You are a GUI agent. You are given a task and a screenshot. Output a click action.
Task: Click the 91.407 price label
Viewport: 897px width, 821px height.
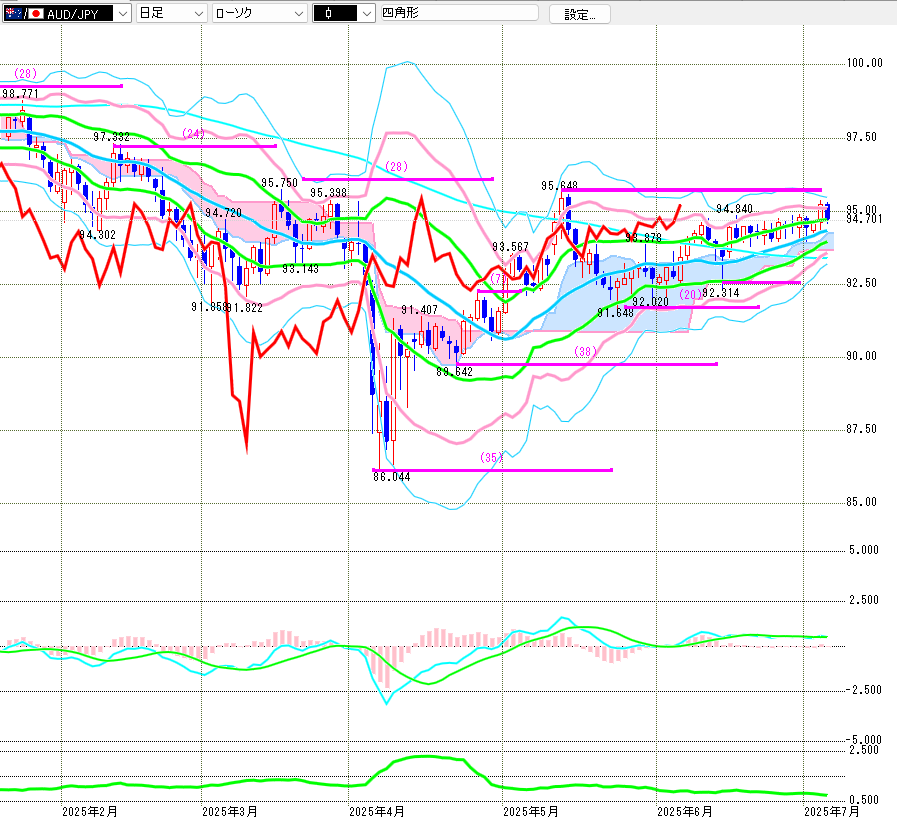(419, 310)
